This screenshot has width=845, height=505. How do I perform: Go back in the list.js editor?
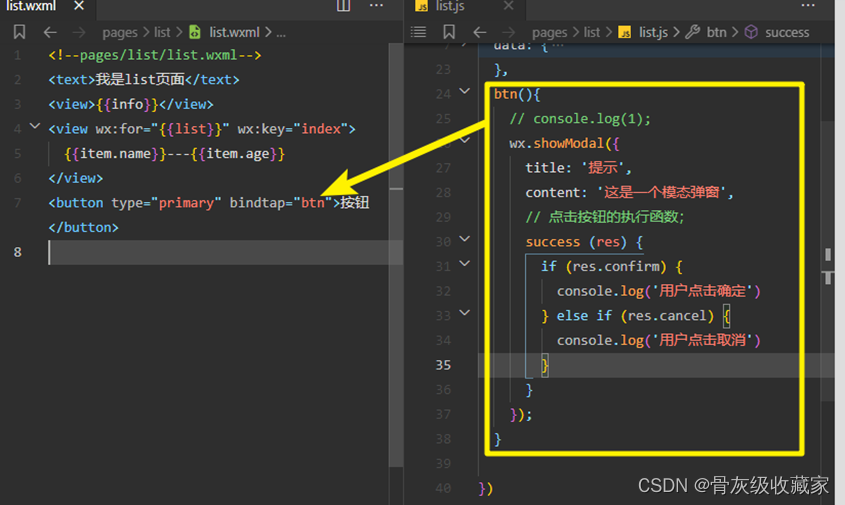(x=480, y=32)
